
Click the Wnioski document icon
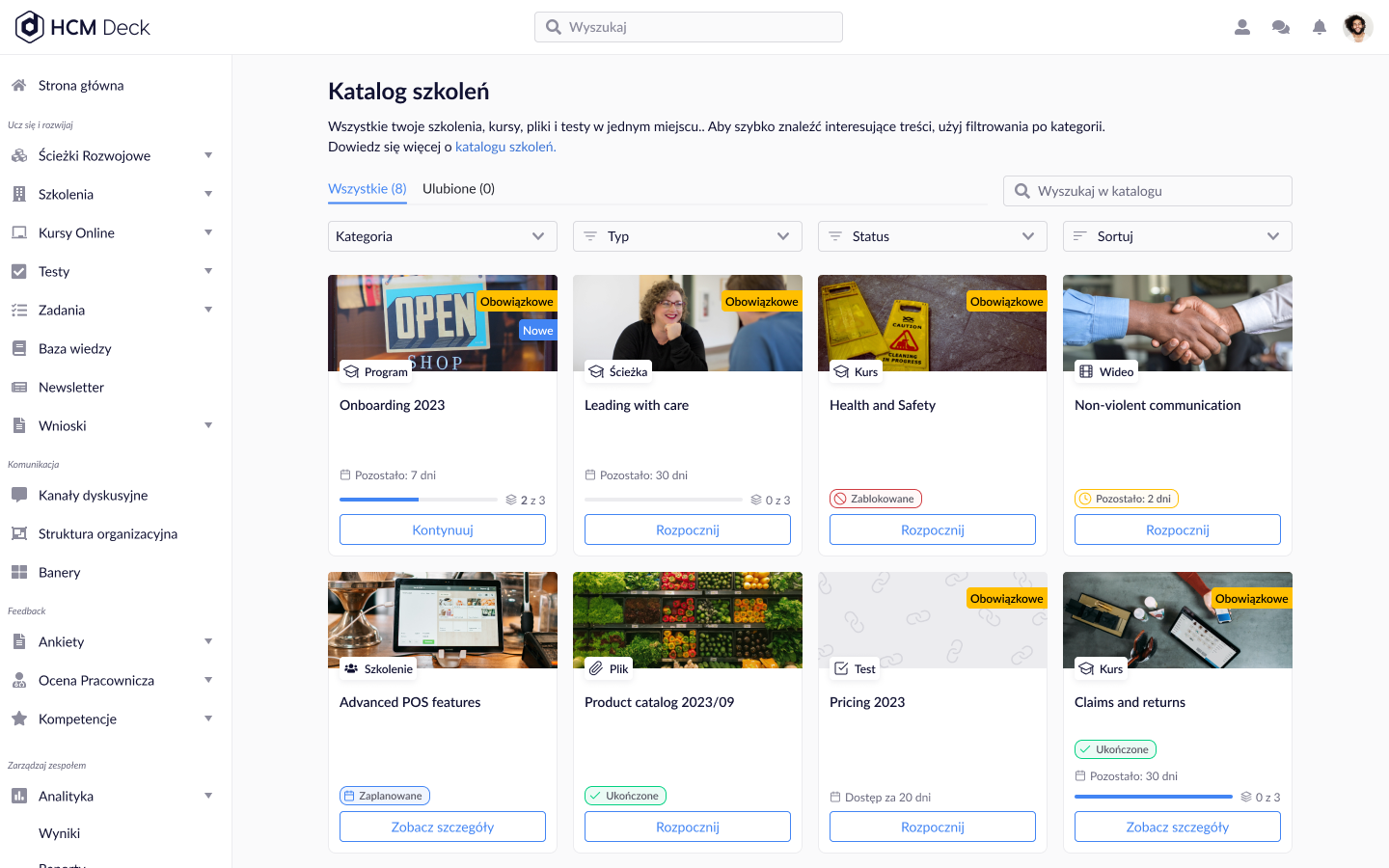pyautogui.click(x=18, y=425)
